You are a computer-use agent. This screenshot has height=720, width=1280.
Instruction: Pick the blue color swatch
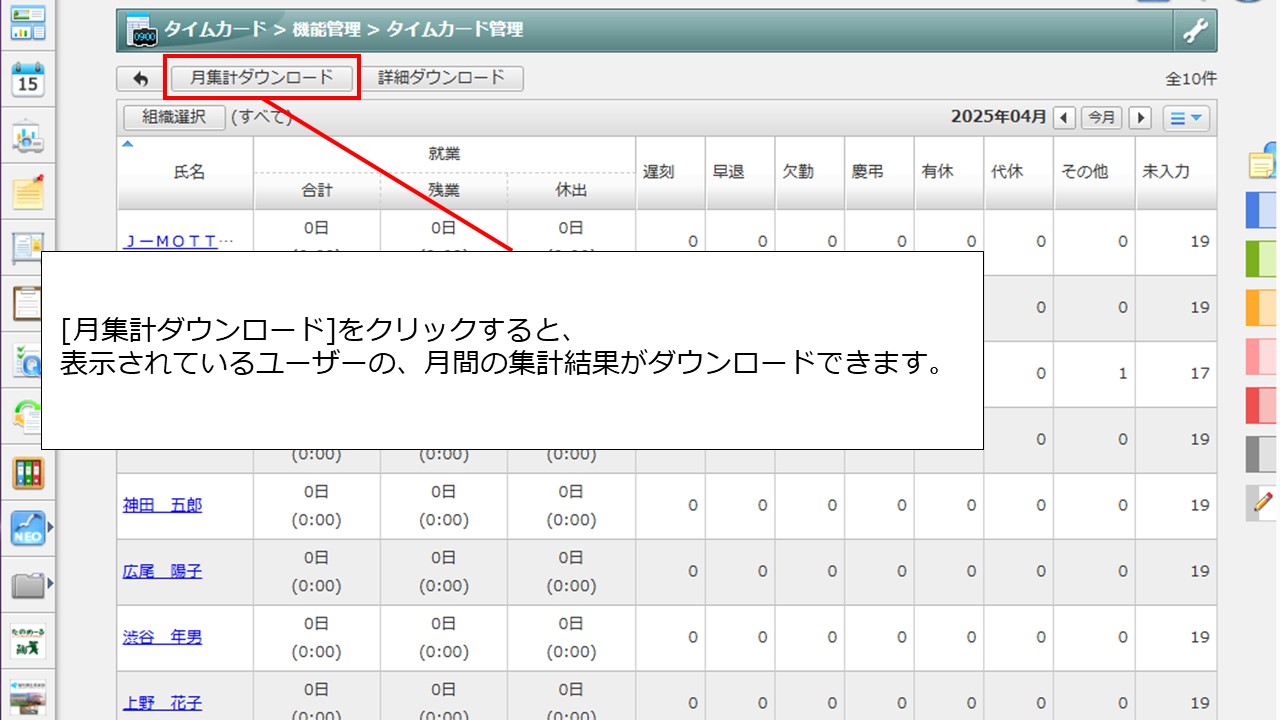point(1262,211)
